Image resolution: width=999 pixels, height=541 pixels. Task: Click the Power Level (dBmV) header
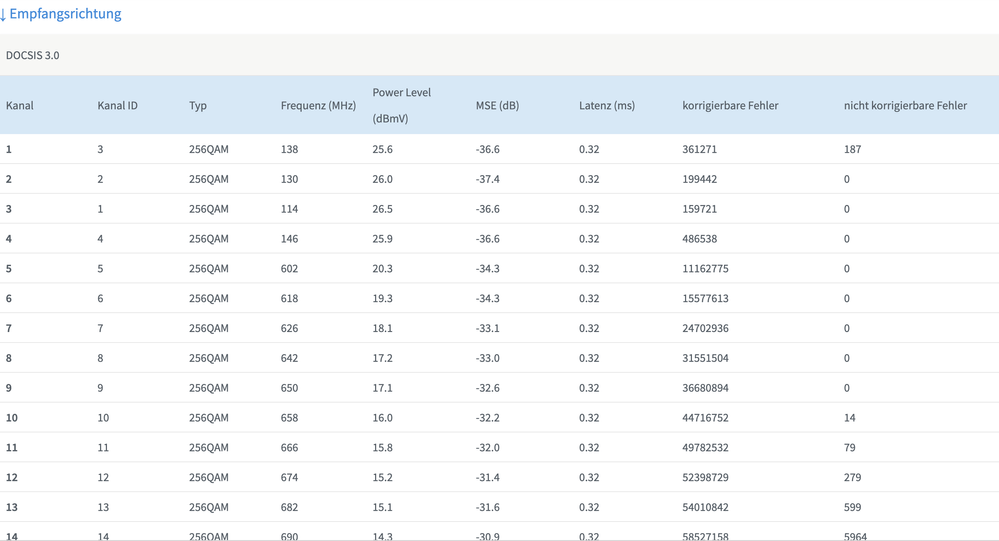(x=401, y=105)
